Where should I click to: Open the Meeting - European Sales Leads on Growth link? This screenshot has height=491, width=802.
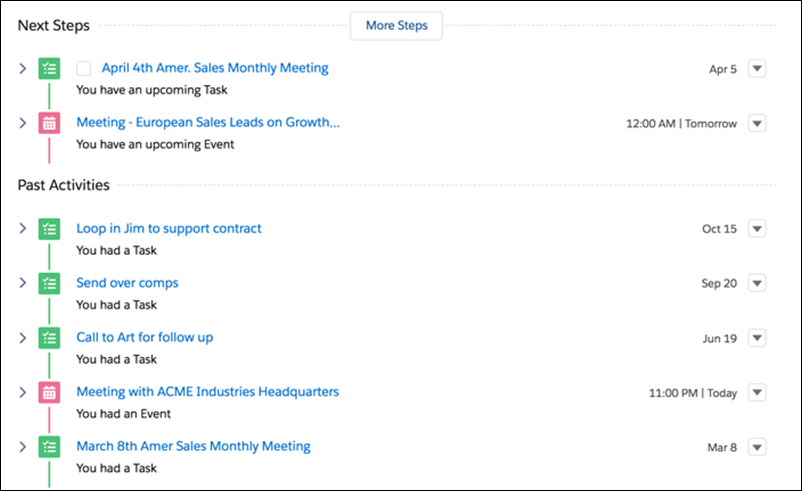coord(208,122)
